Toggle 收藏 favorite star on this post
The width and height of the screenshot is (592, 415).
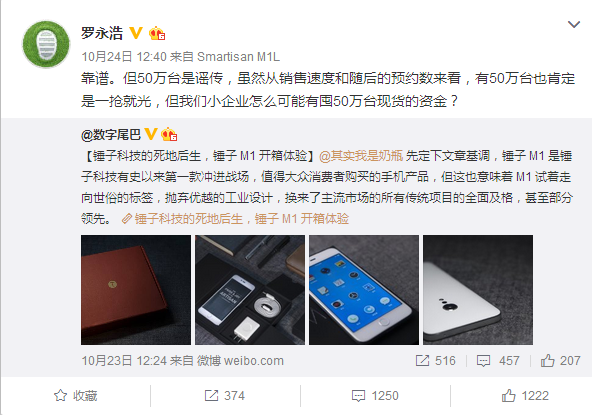tap(76, 396)
